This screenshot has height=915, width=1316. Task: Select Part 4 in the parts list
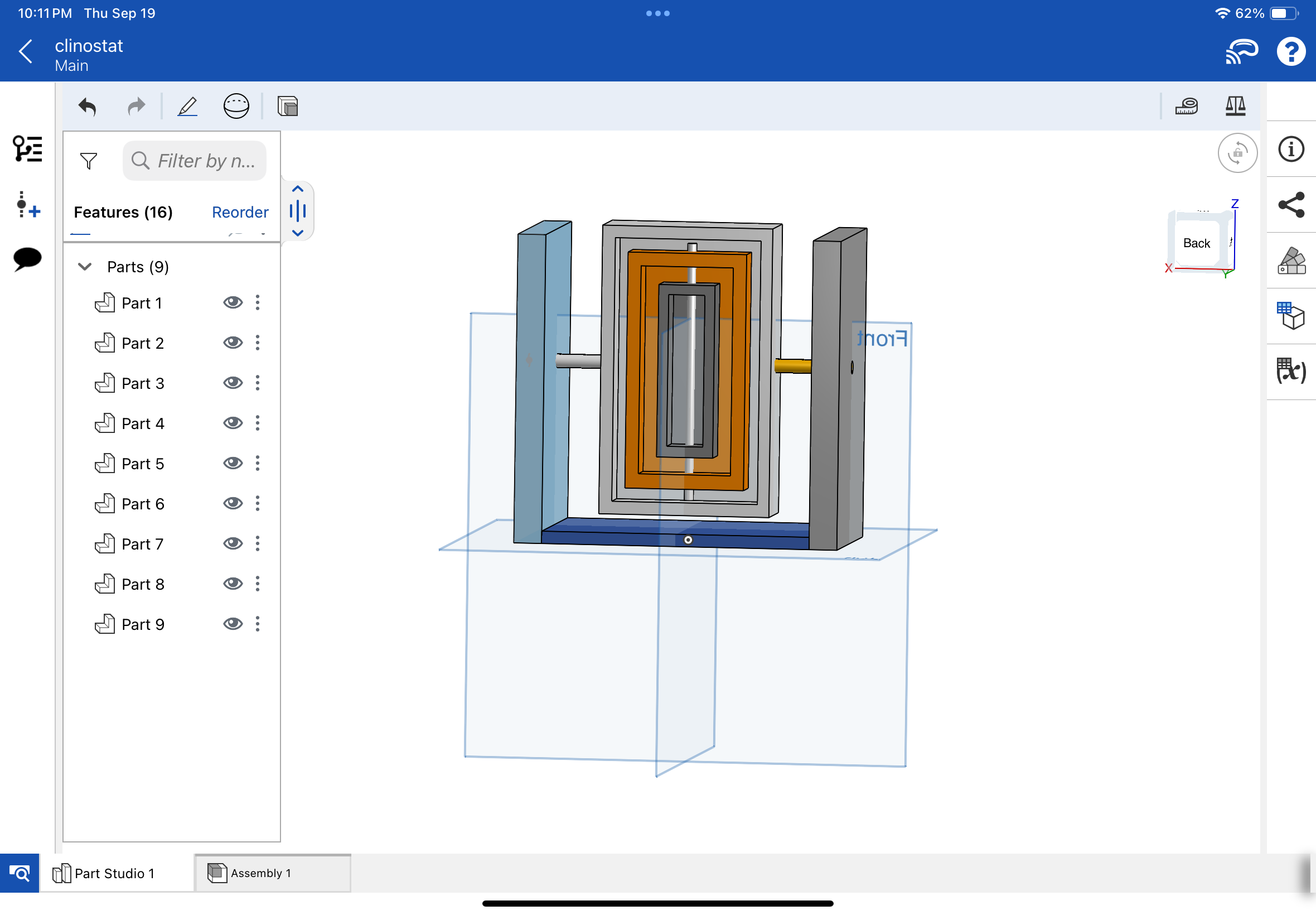143,423
